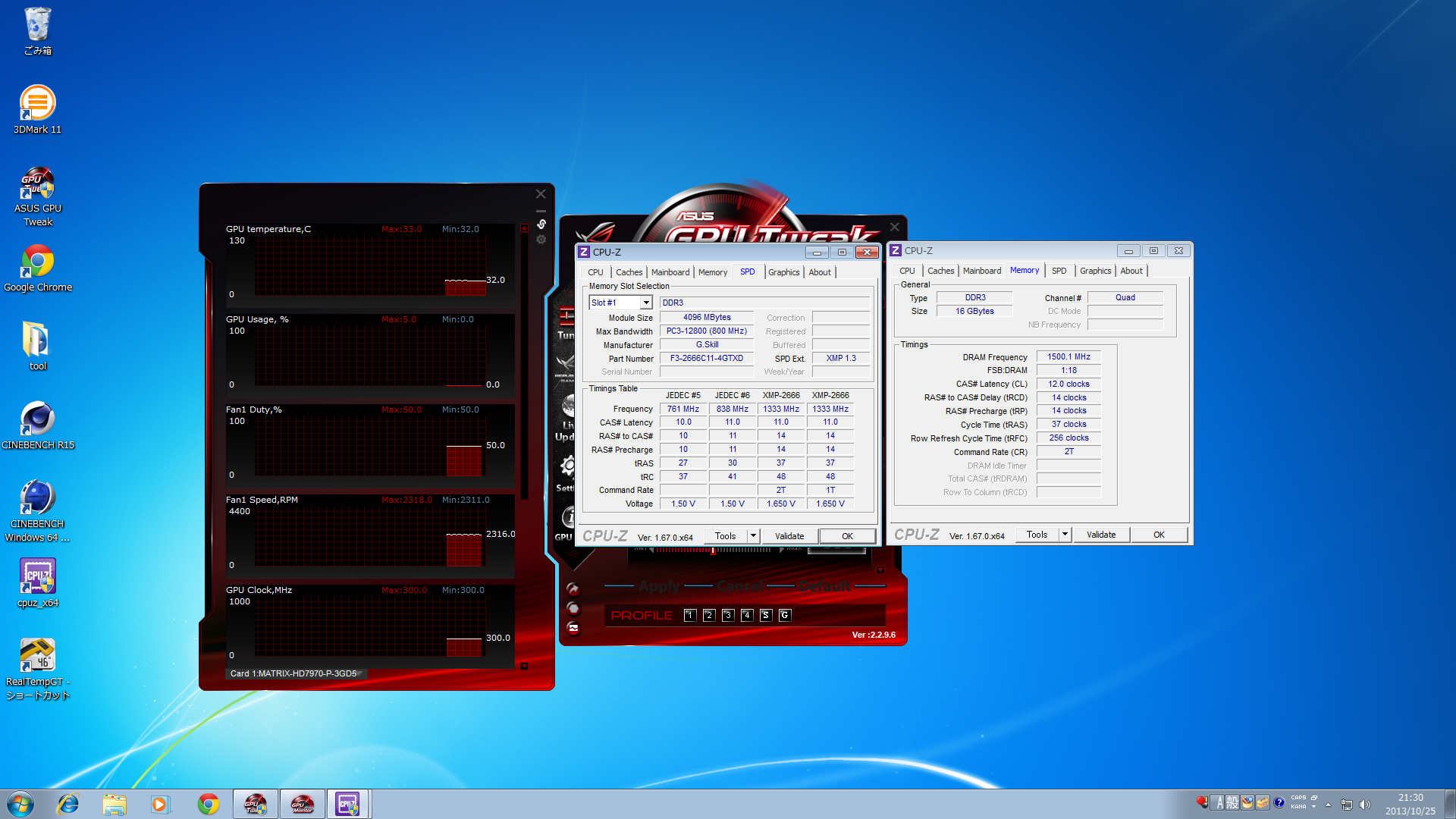The image size is (1456, 819).
Task: Expand the Tools dropdown arrow in Memory window
Action: pos(1065,535)
